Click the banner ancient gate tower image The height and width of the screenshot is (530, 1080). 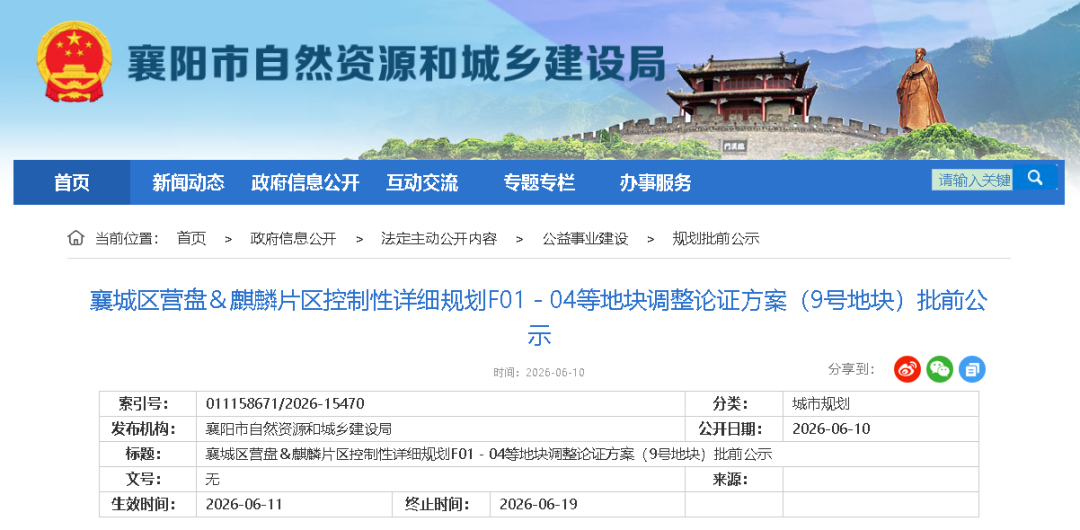(741, 90)
